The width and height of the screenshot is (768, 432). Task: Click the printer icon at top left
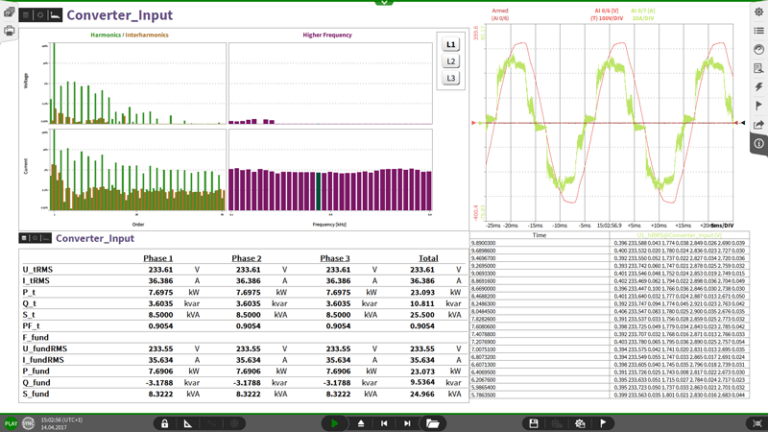tap(9, 31)
